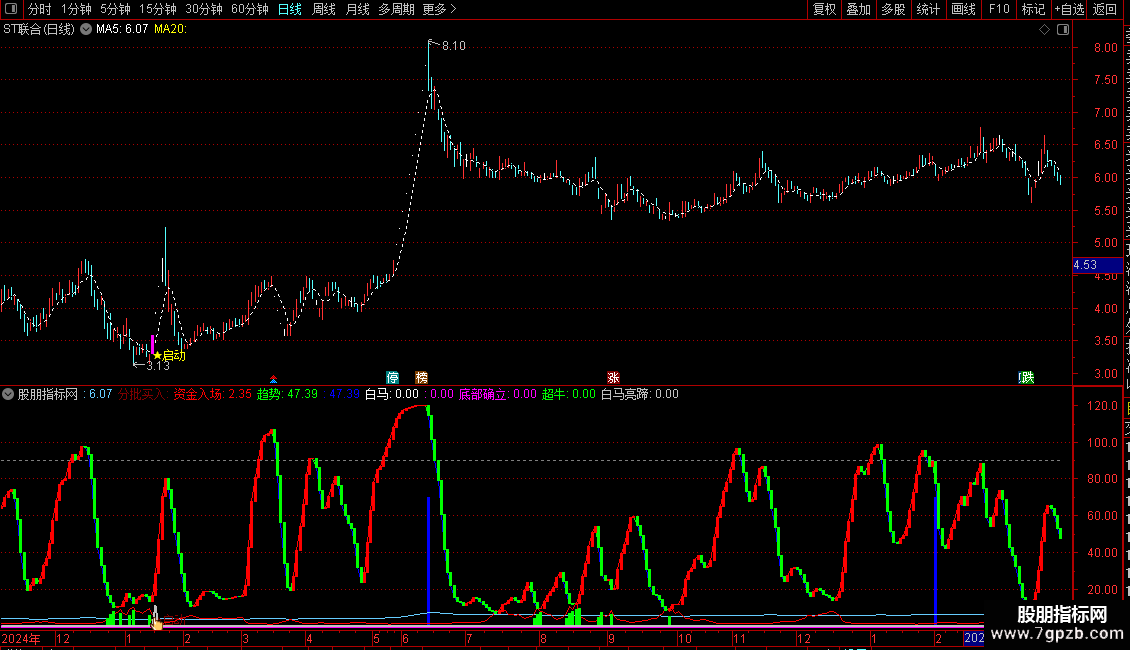Expand the 更多 periods menu
1130x650 pixels.
click(x=439, y=9)
